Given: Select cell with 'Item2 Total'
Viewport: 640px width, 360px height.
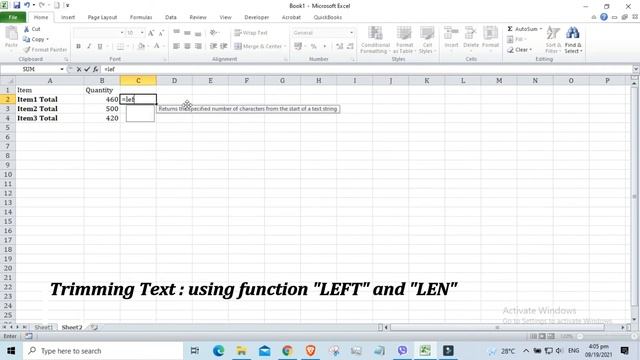Looking at the screenshot, I should (x=50, y=109).
